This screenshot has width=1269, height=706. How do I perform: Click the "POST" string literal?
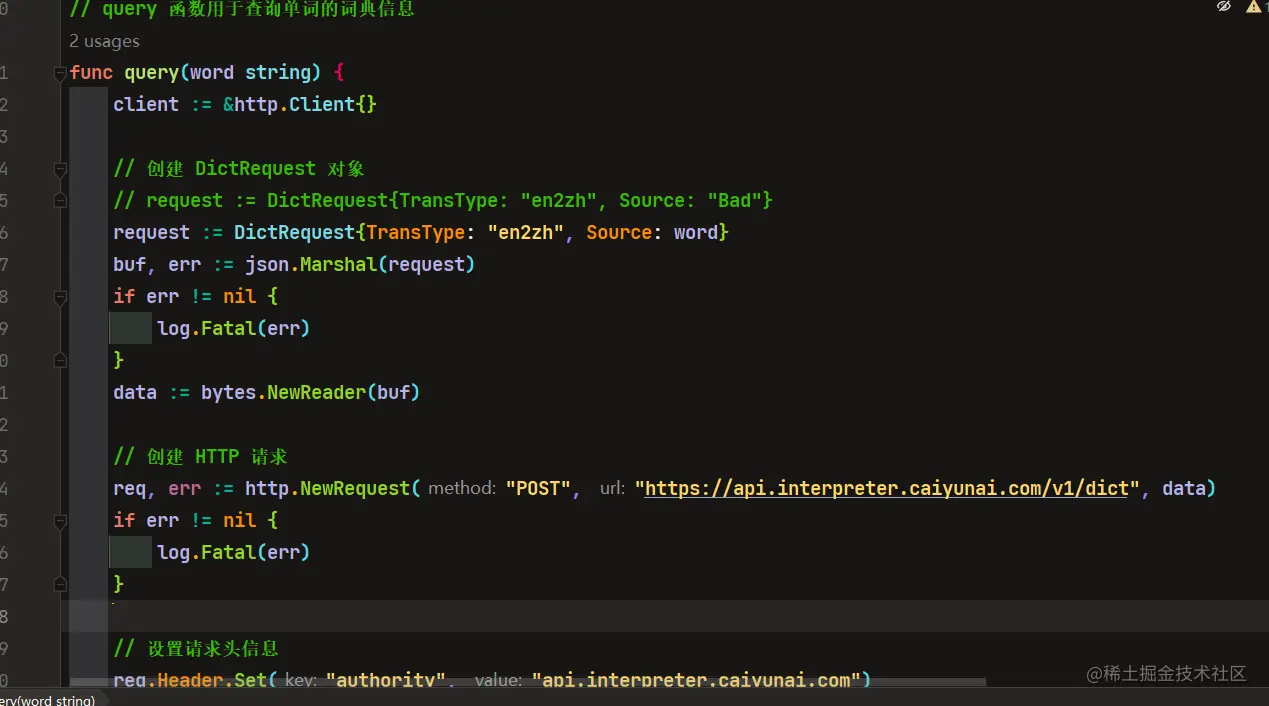(537, 488)
